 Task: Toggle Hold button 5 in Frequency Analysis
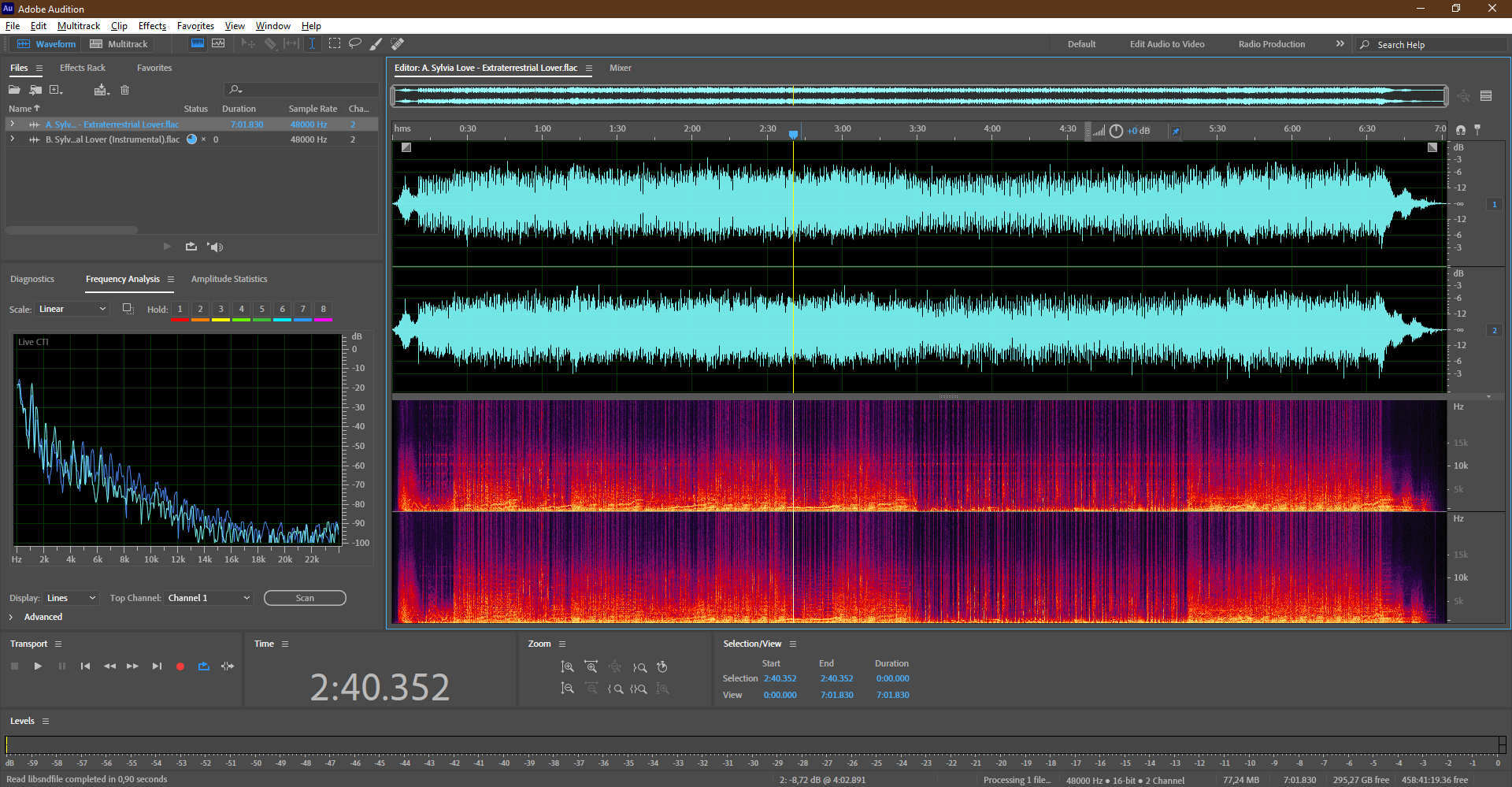(x=262, y=310)
